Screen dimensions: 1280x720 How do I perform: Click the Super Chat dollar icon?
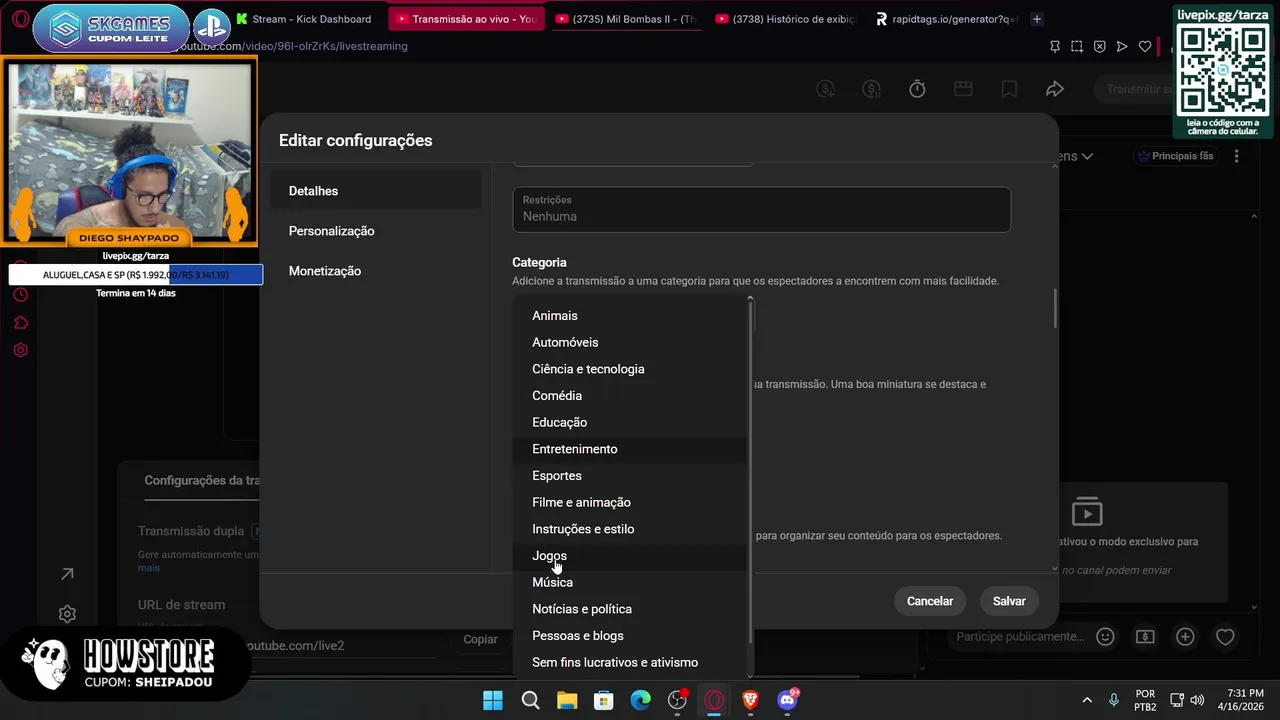[1145, 636]
